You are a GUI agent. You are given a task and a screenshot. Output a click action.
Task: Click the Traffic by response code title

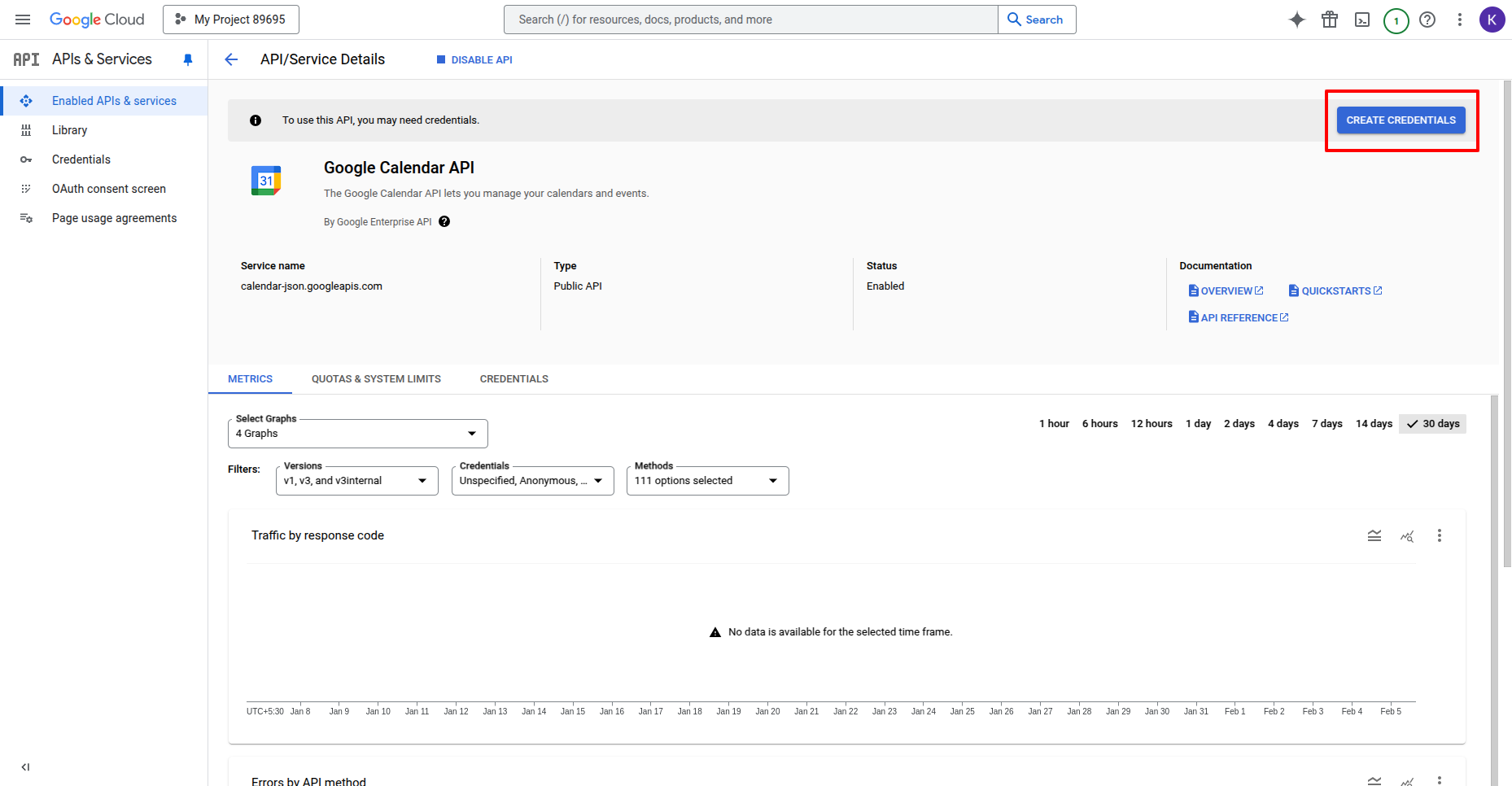point(317,535)
